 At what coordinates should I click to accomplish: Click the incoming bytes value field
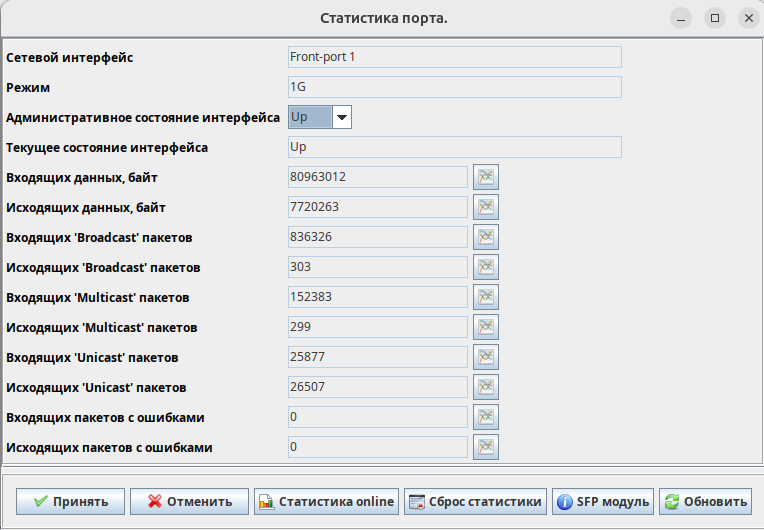coord(377,177)
